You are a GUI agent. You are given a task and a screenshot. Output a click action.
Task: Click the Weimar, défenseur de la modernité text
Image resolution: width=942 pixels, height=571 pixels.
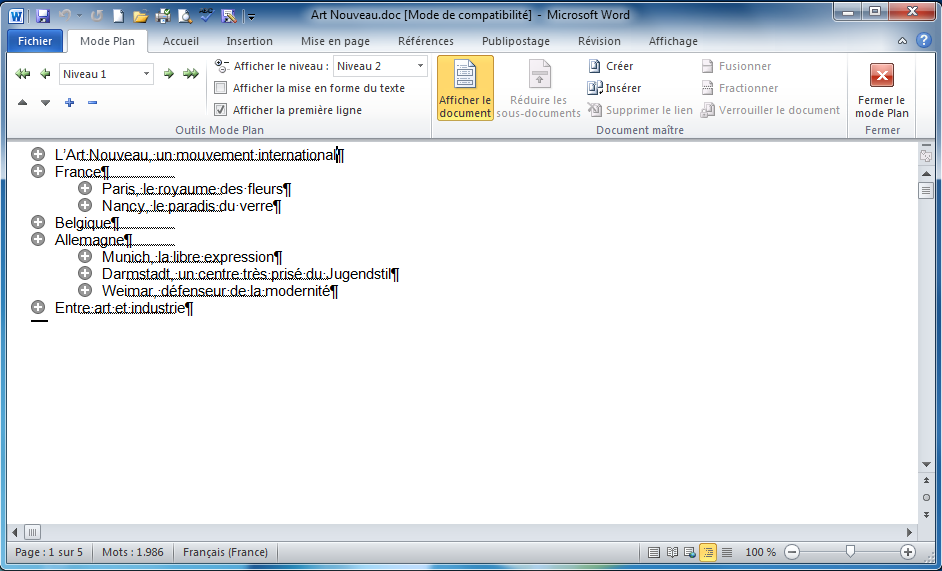click(x=220, y=291)
